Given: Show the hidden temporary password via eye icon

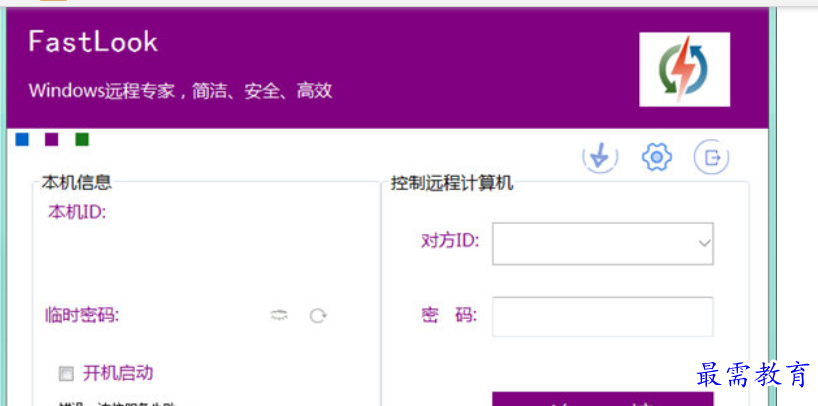Looking at the screenshot, I should (279, 316).
